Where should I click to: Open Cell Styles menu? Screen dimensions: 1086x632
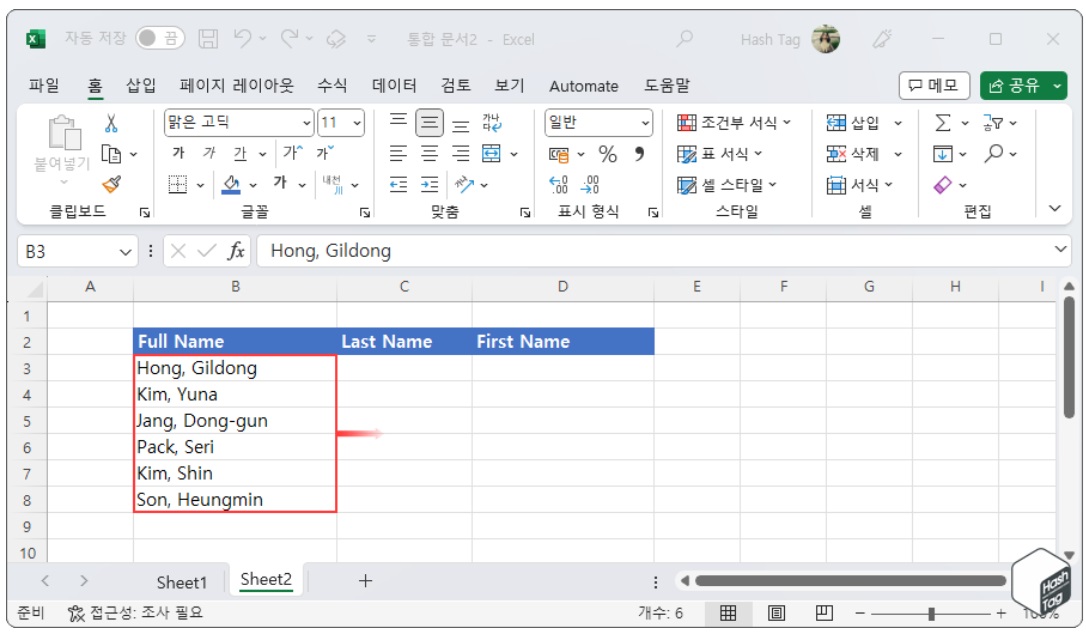pos(727,185)
